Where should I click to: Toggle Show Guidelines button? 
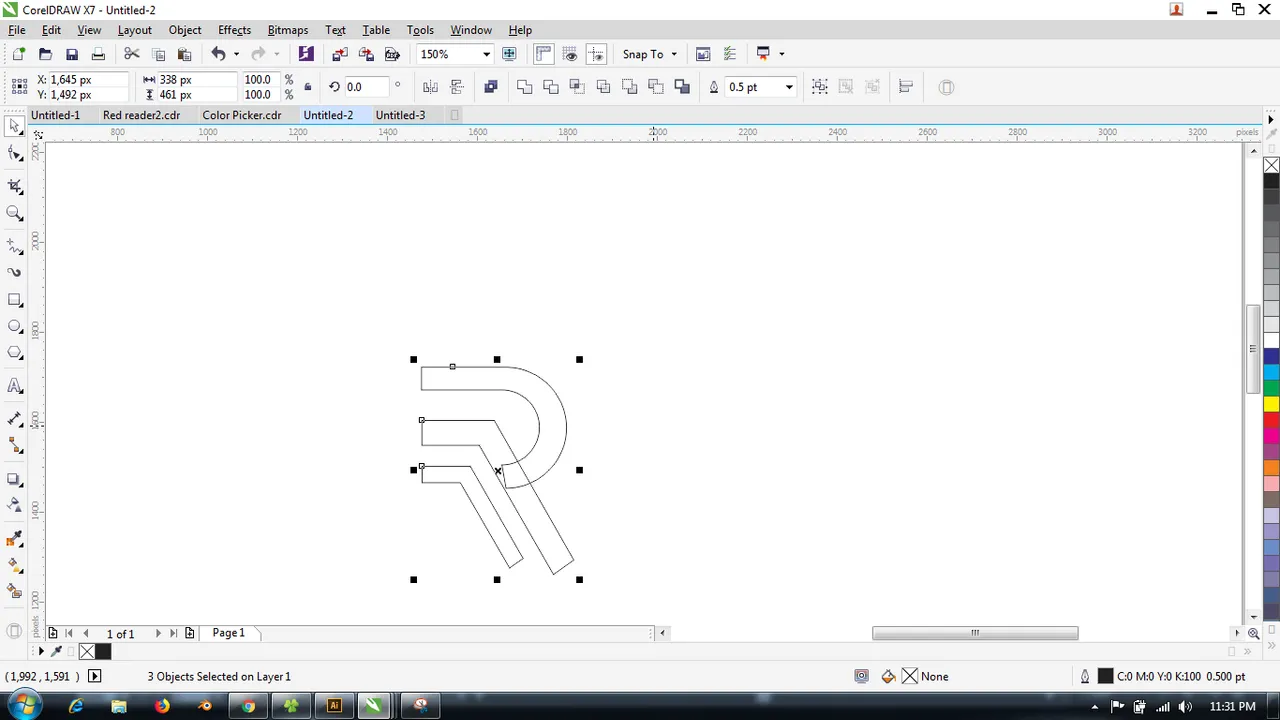click(x=596, y=54)
